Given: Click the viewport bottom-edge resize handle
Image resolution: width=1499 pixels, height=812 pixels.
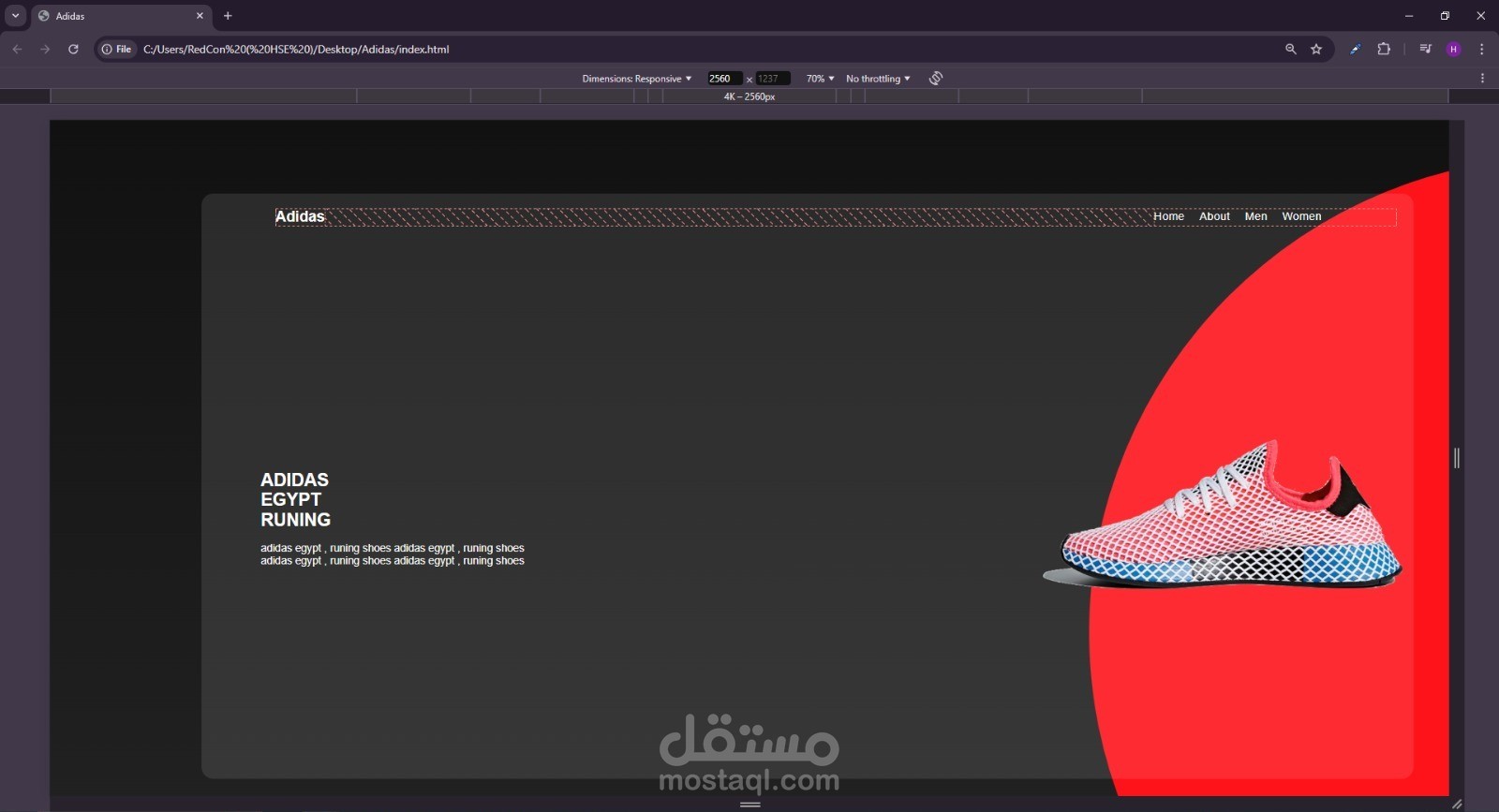Looking at the screenshot, I should [x=750, y=805].
